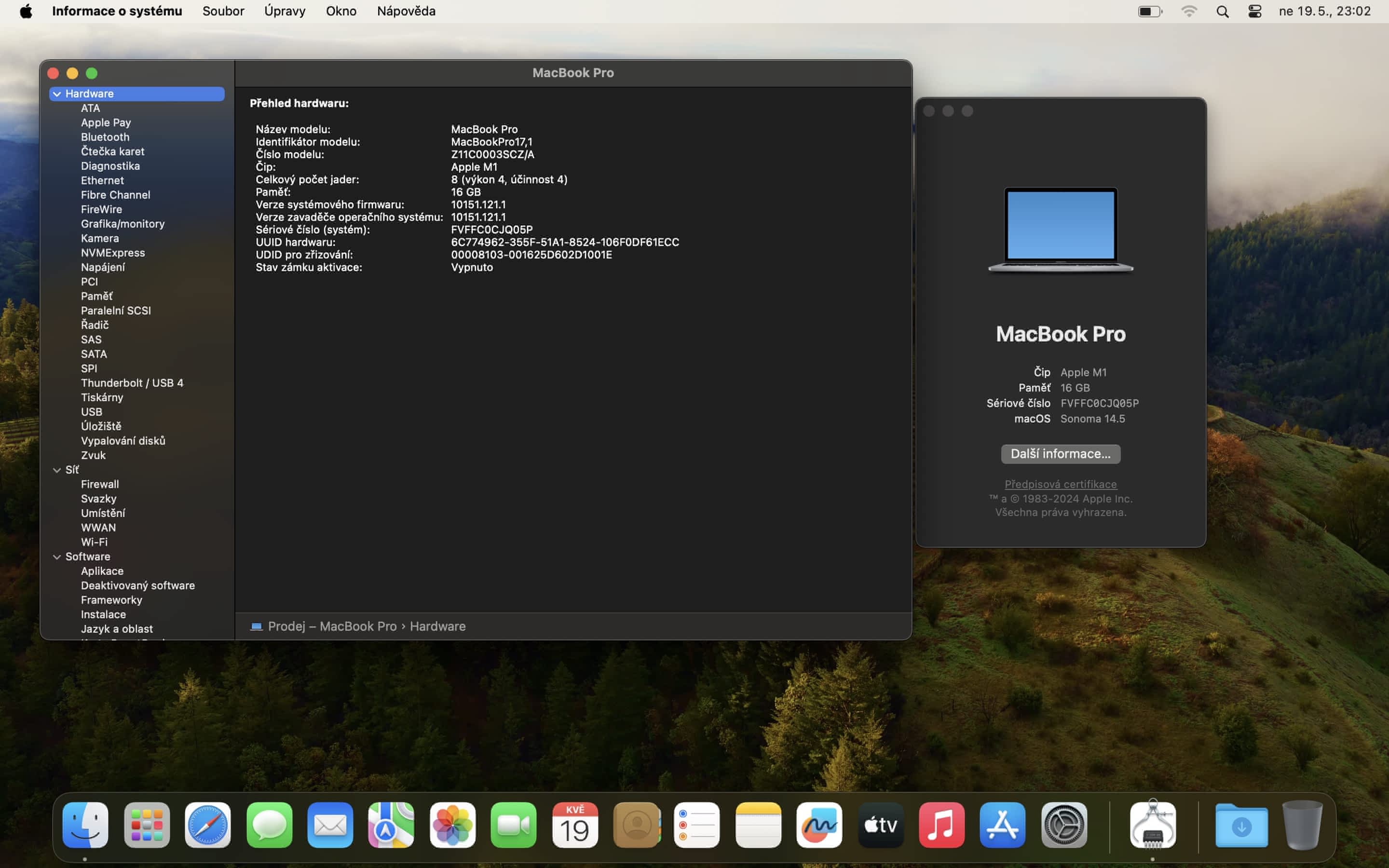1389x868 pixels.
Task: Click the battery status icon
Action: 1150,12
